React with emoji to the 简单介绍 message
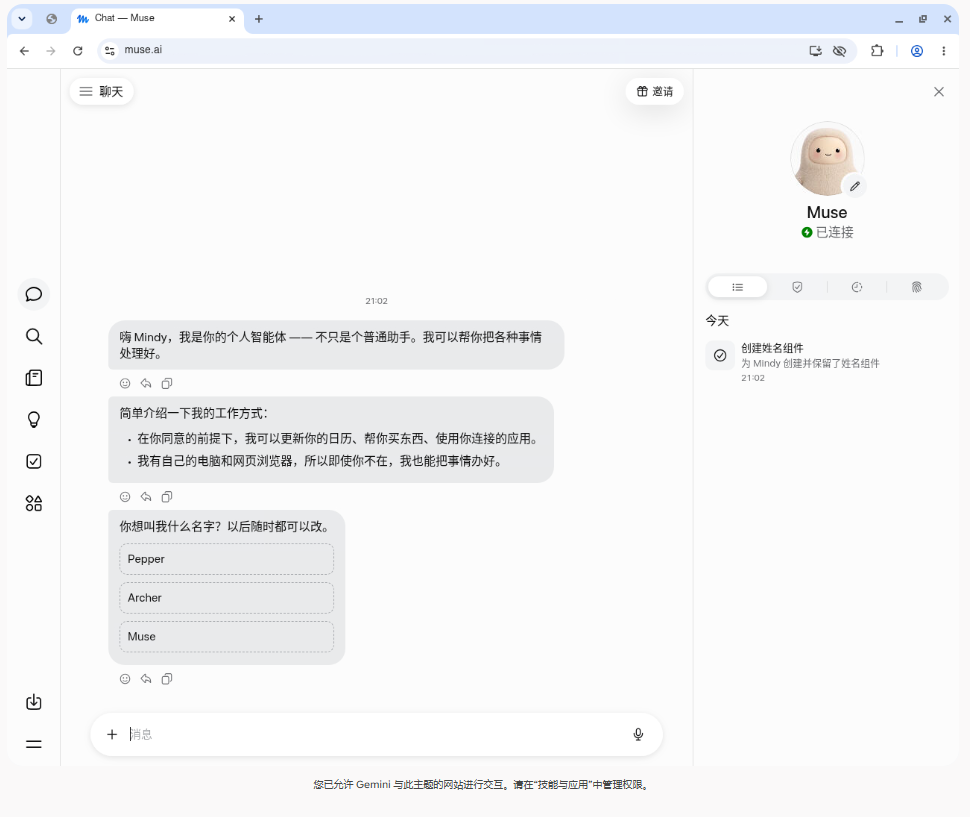This screenshot has width=970, height=817. pyautogui.click(x=125, y=497)
